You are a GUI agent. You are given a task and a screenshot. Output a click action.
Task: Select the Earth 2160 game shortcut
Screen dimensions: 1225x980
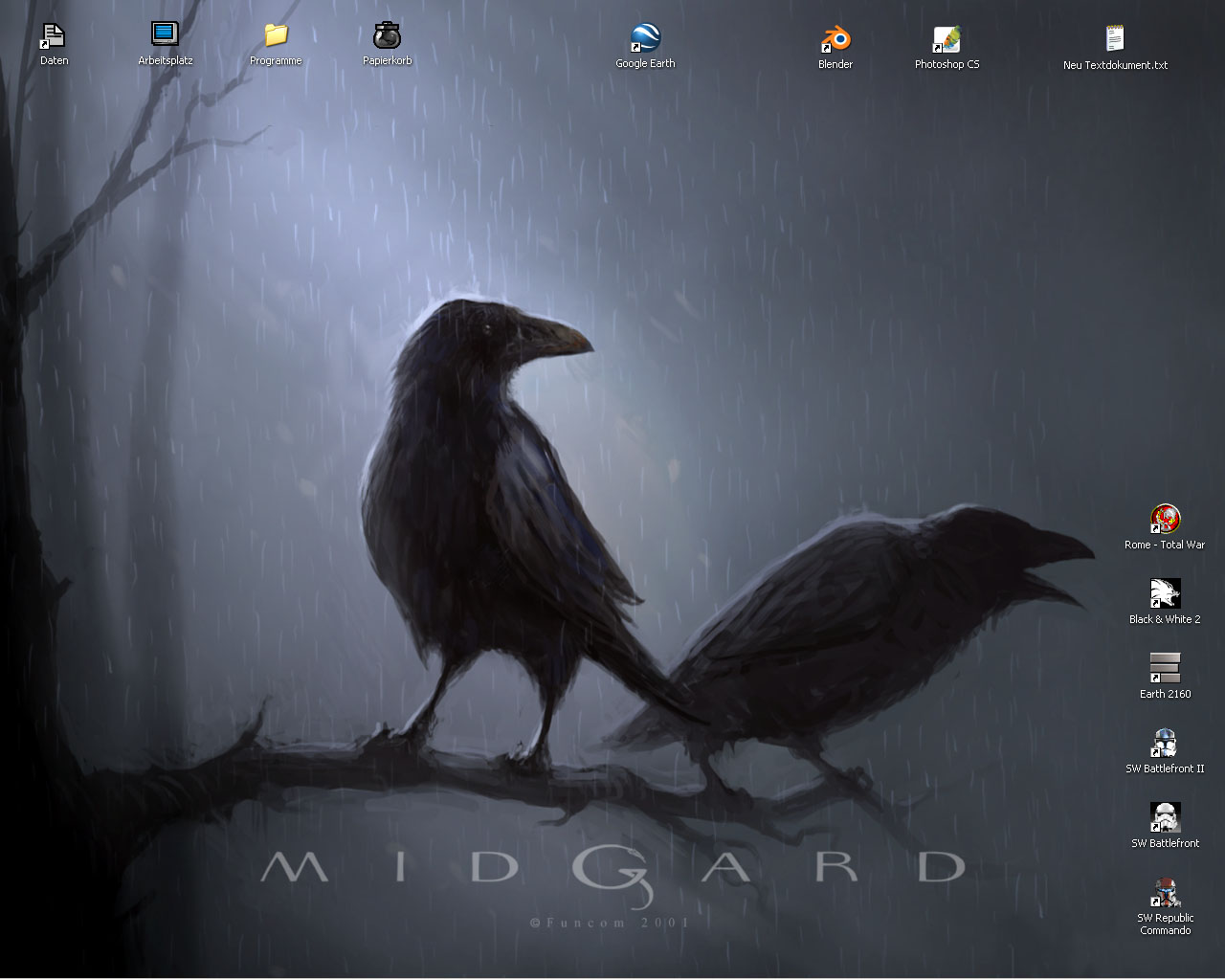click(x=1165, y=668)
